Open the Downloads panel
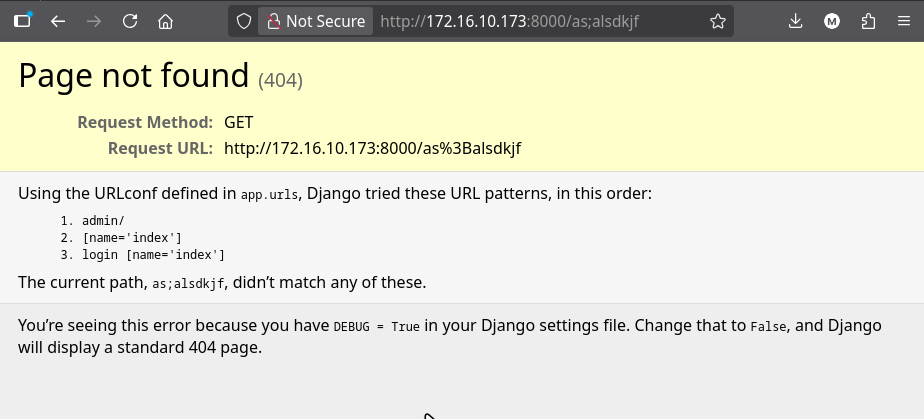This screenshot has height=419, width=924. pyautogui.click(x=795, y=21)
